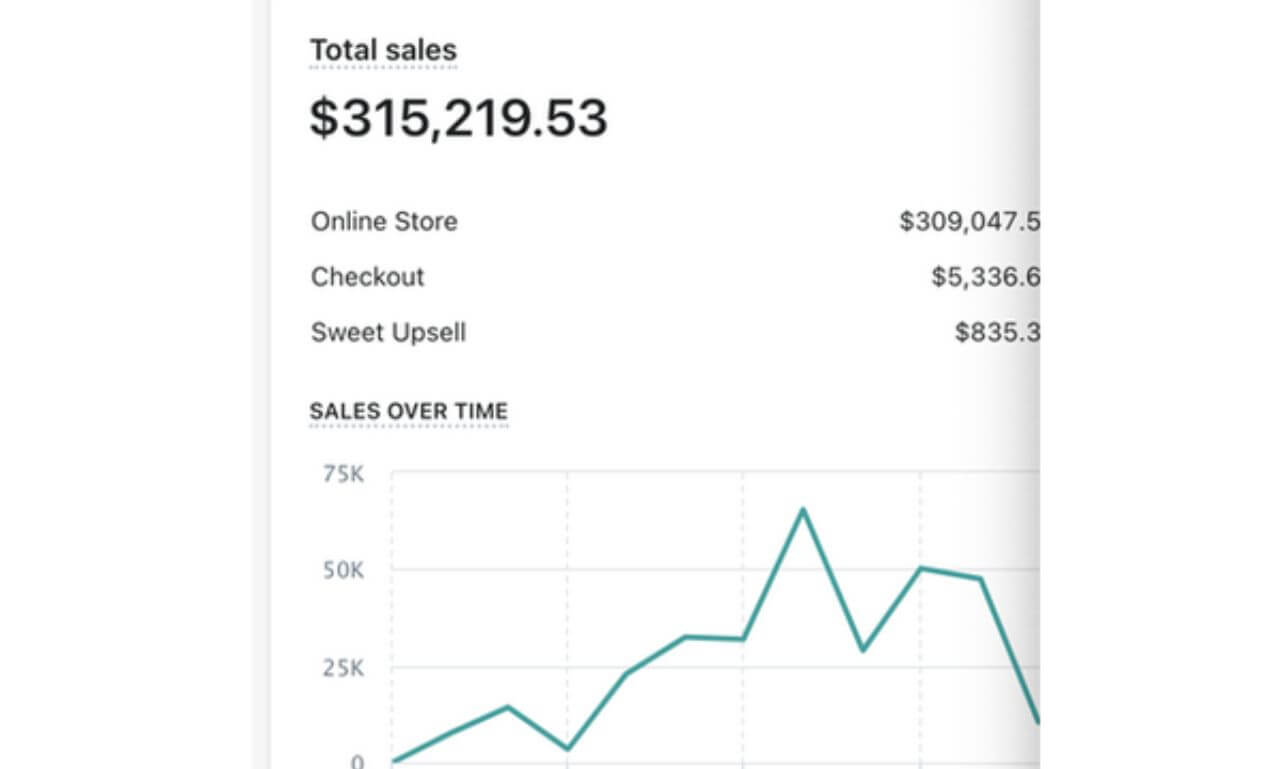Click the highest peak of the sales line

[802, 510]
